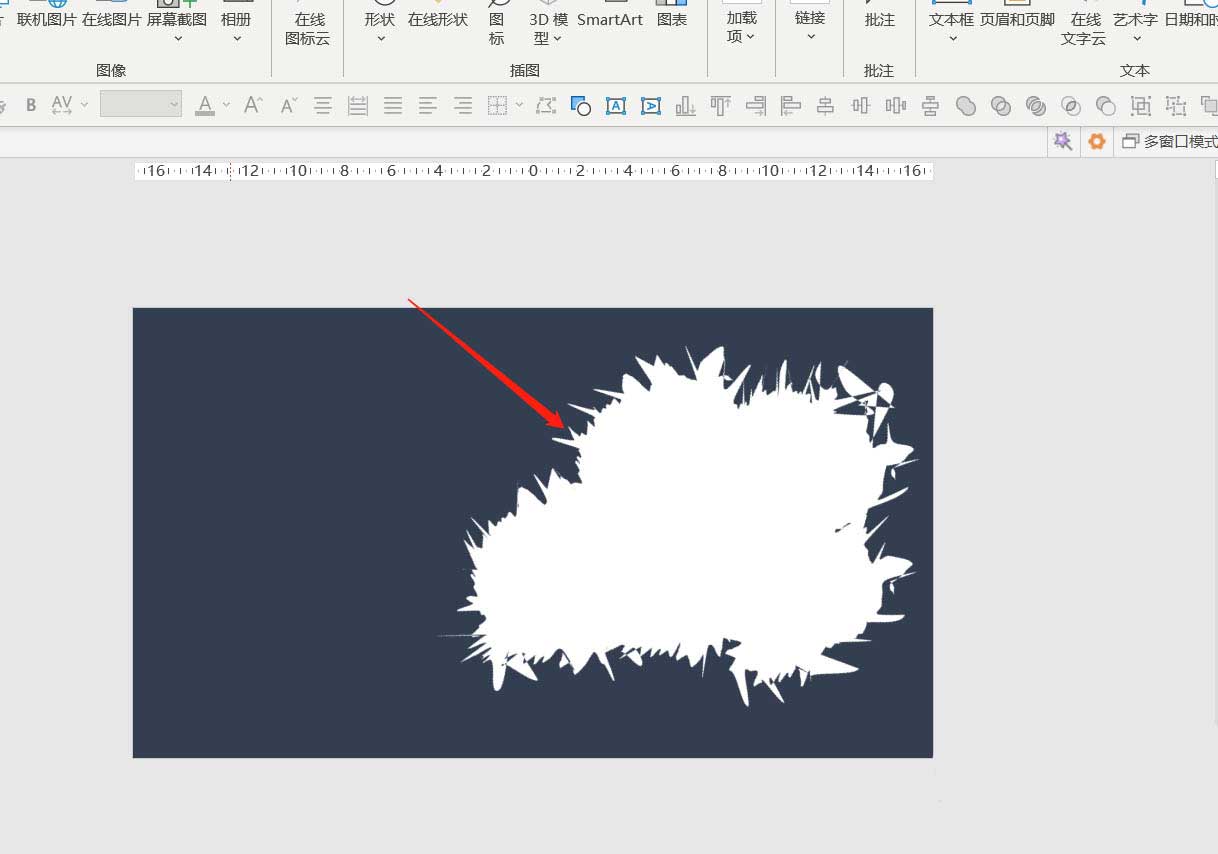Click the font color A swatch

coord(205,105)
